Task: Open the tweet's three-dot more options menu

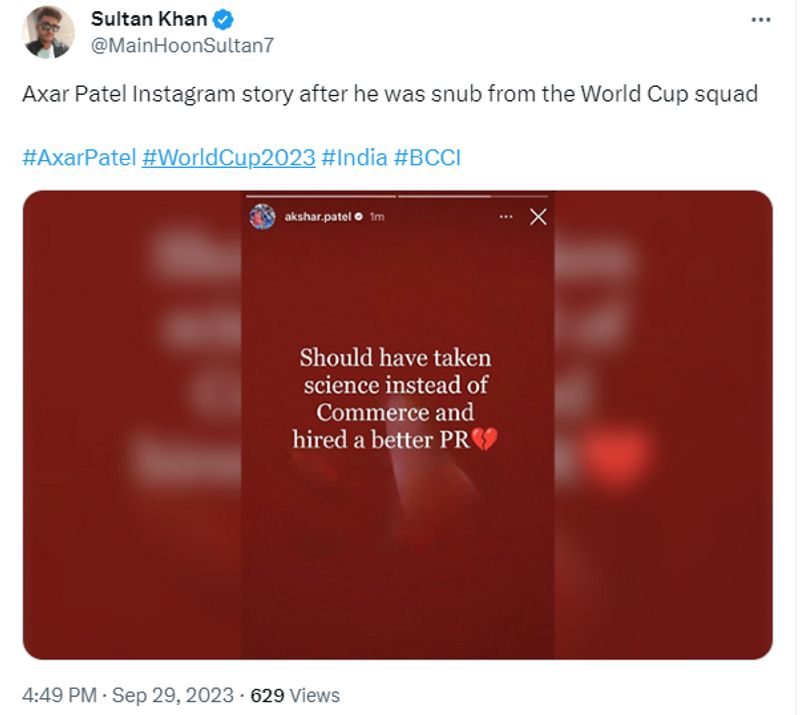Action: 762,20
